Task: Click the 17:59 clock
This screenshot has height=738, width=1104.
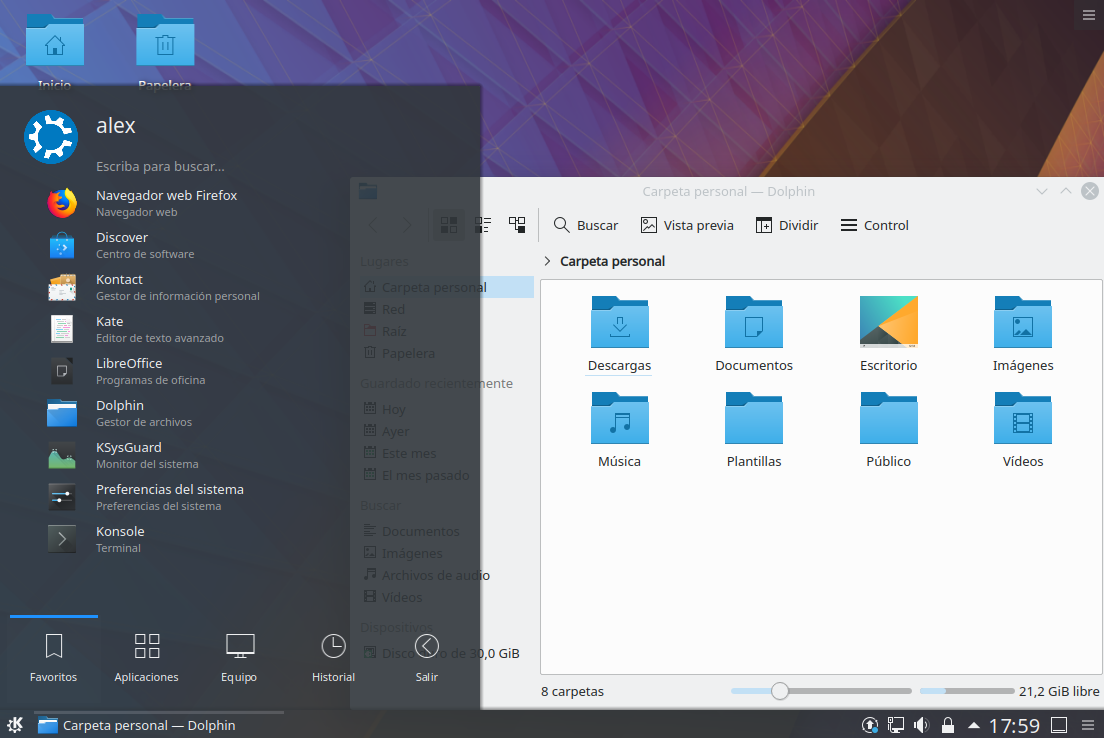Action: coord(1014,725)
